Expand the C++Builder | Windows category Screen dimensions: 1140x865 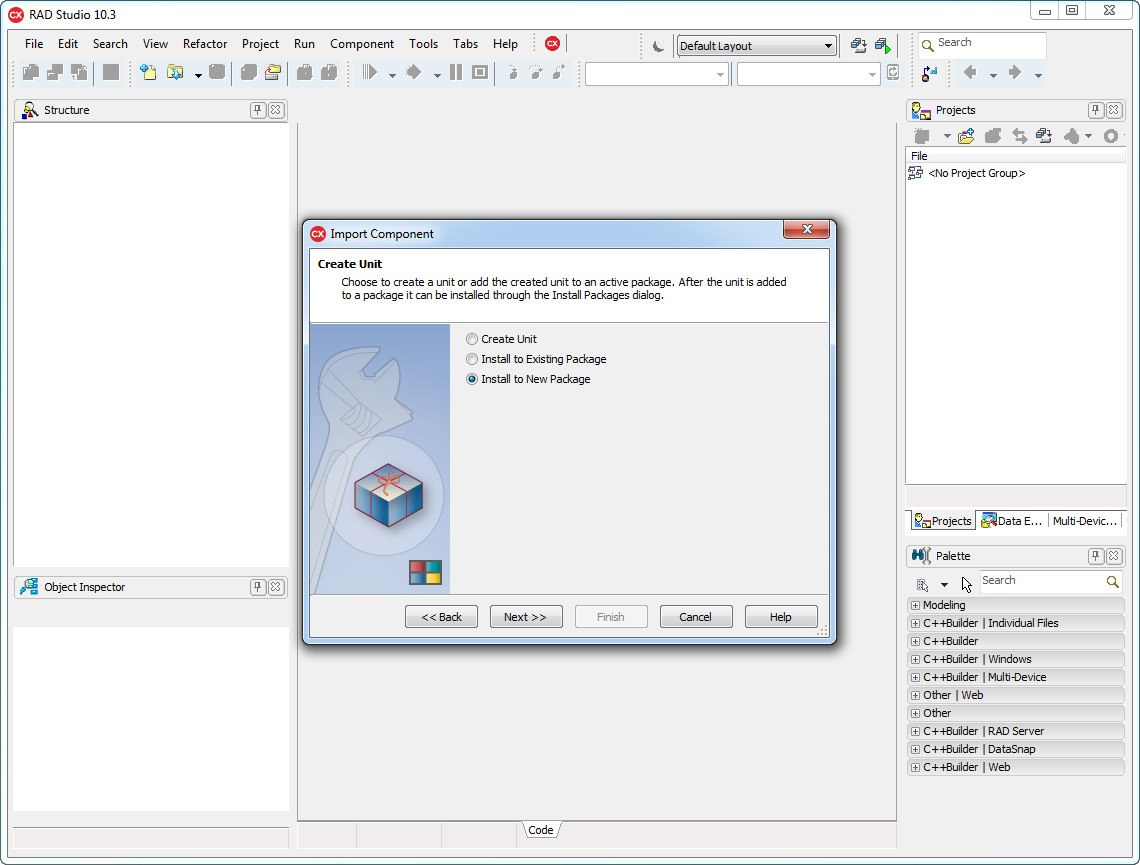coord(915,659)
